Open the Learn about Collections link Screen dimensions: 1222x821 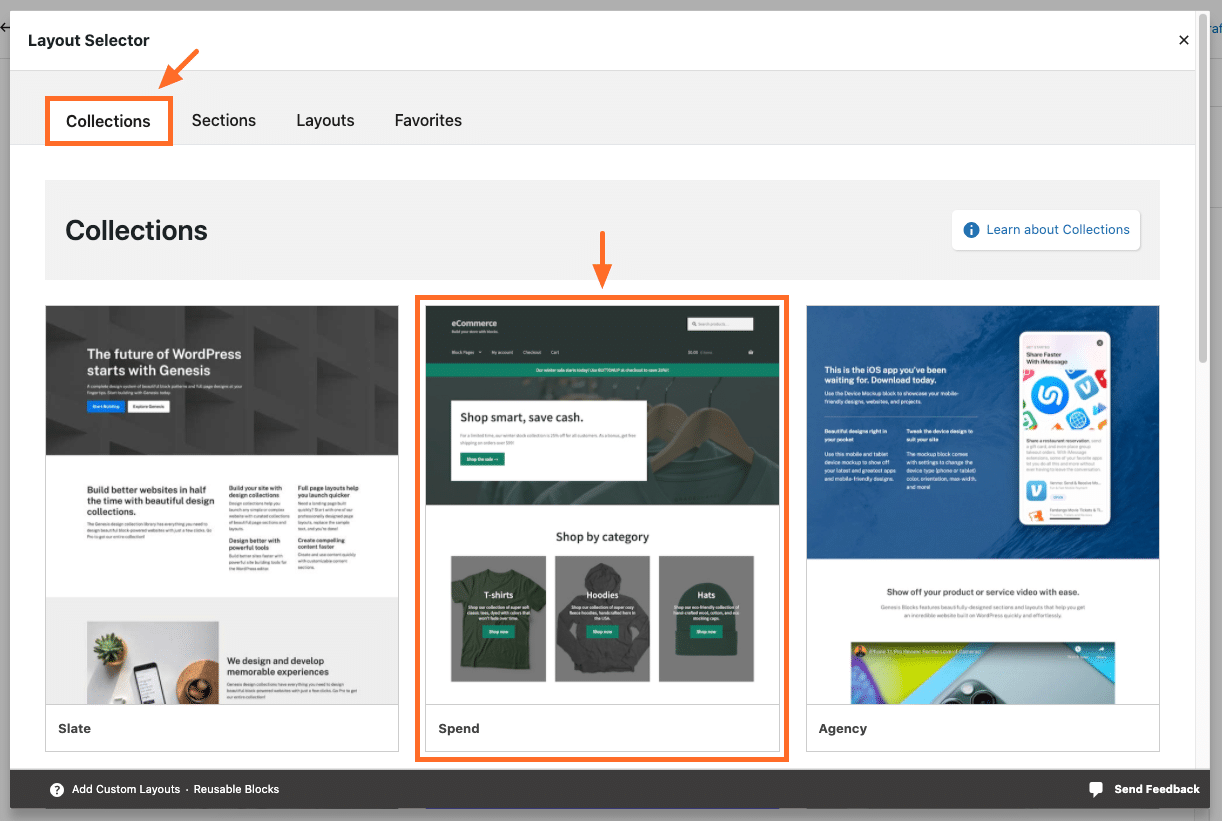coord(1057,230)
